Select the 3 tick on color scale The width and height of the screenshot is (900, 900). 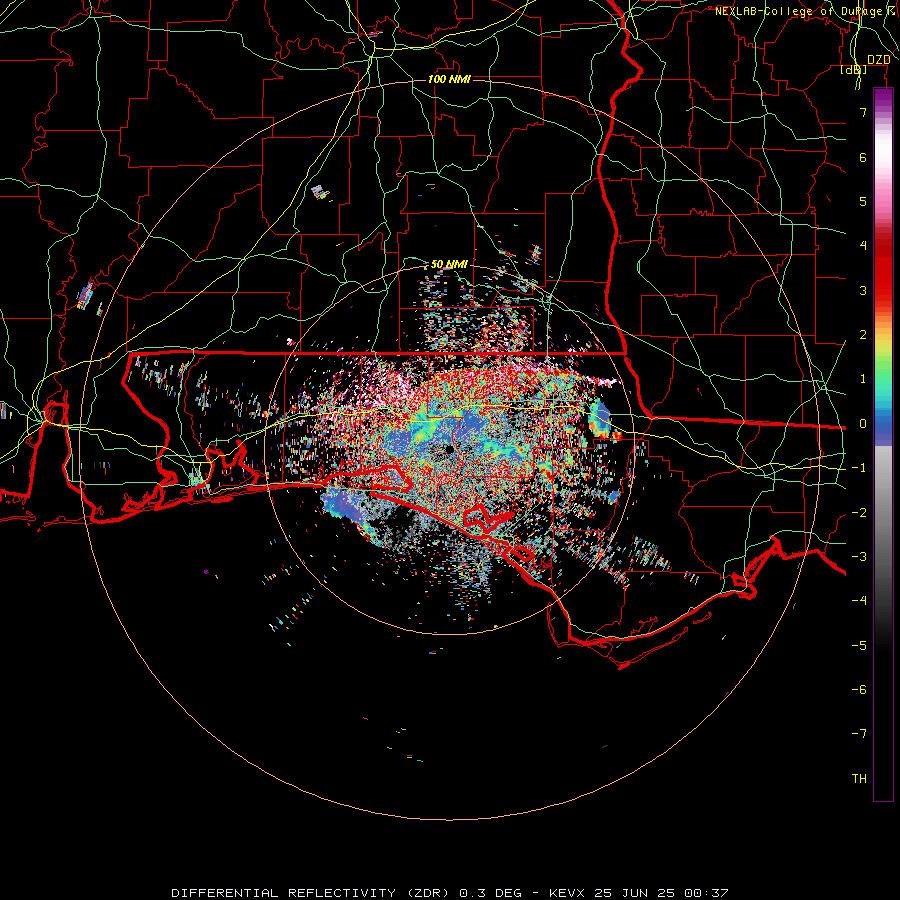click(x=863, y=290)
